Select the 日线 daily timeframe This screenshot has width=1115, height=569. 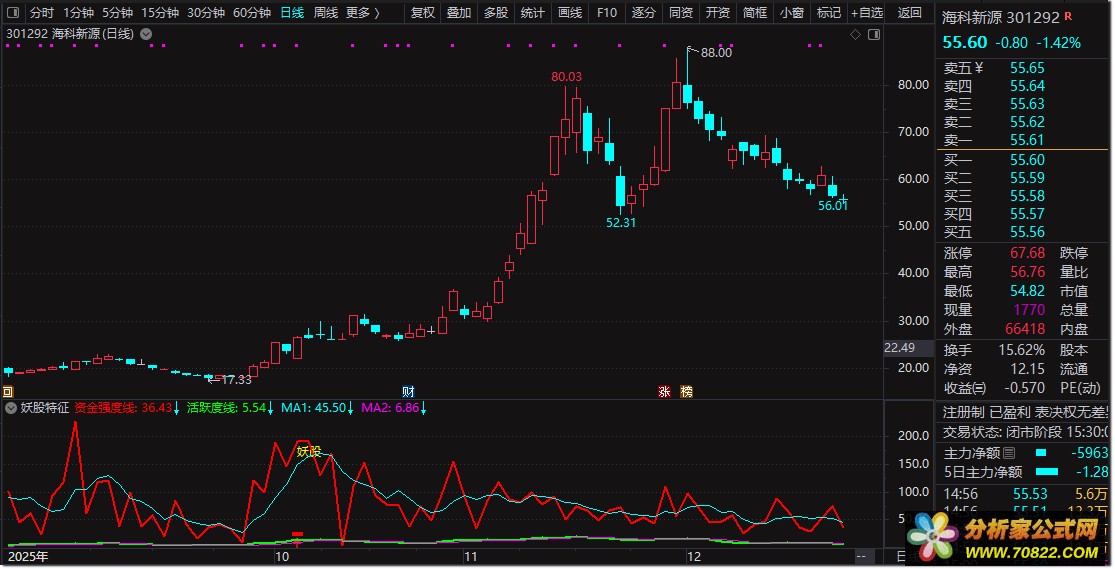pyautogui.click(x=292, y=12)
